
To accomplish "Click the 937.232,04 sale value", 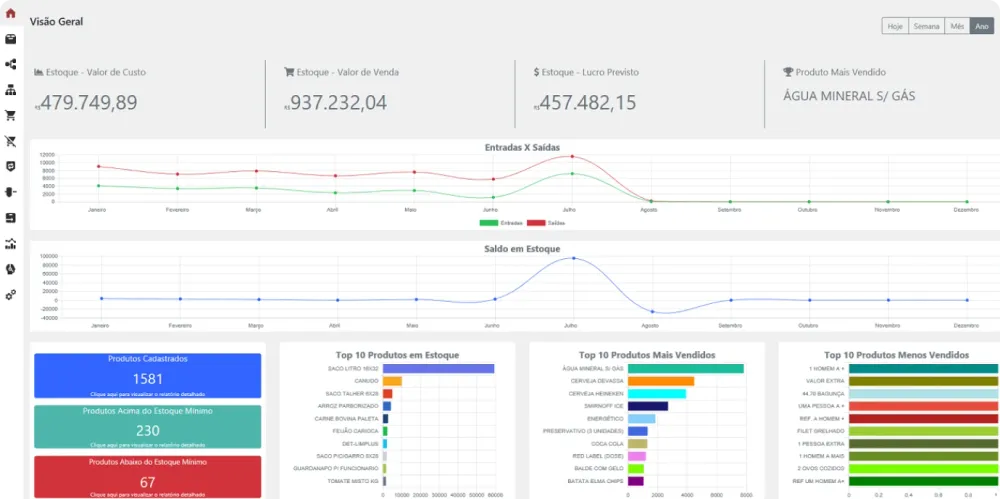I will [339, 103].
